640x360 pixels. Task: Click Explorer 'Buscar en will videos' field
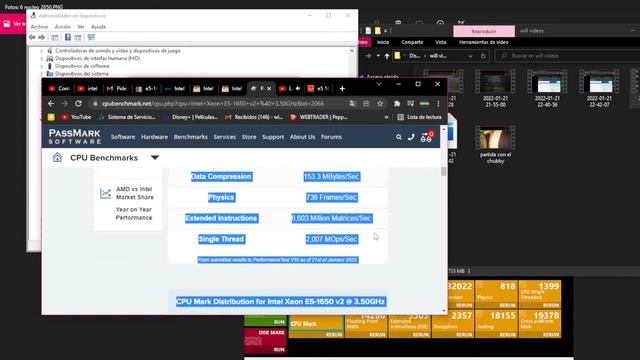(x=567, y=56)
